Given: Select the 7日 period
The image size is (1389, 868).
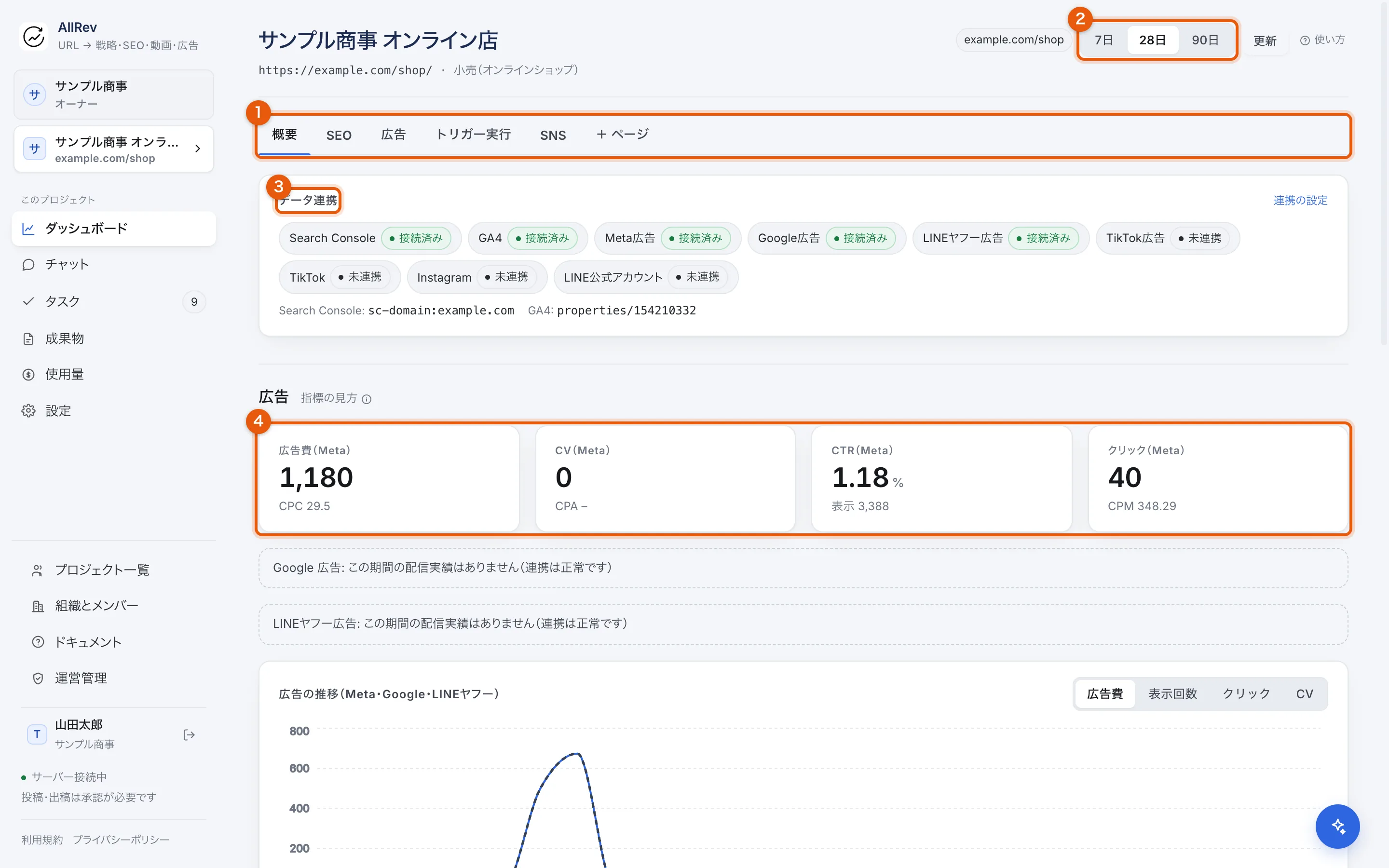Looking at the screenshot, I should point(1104,40).
